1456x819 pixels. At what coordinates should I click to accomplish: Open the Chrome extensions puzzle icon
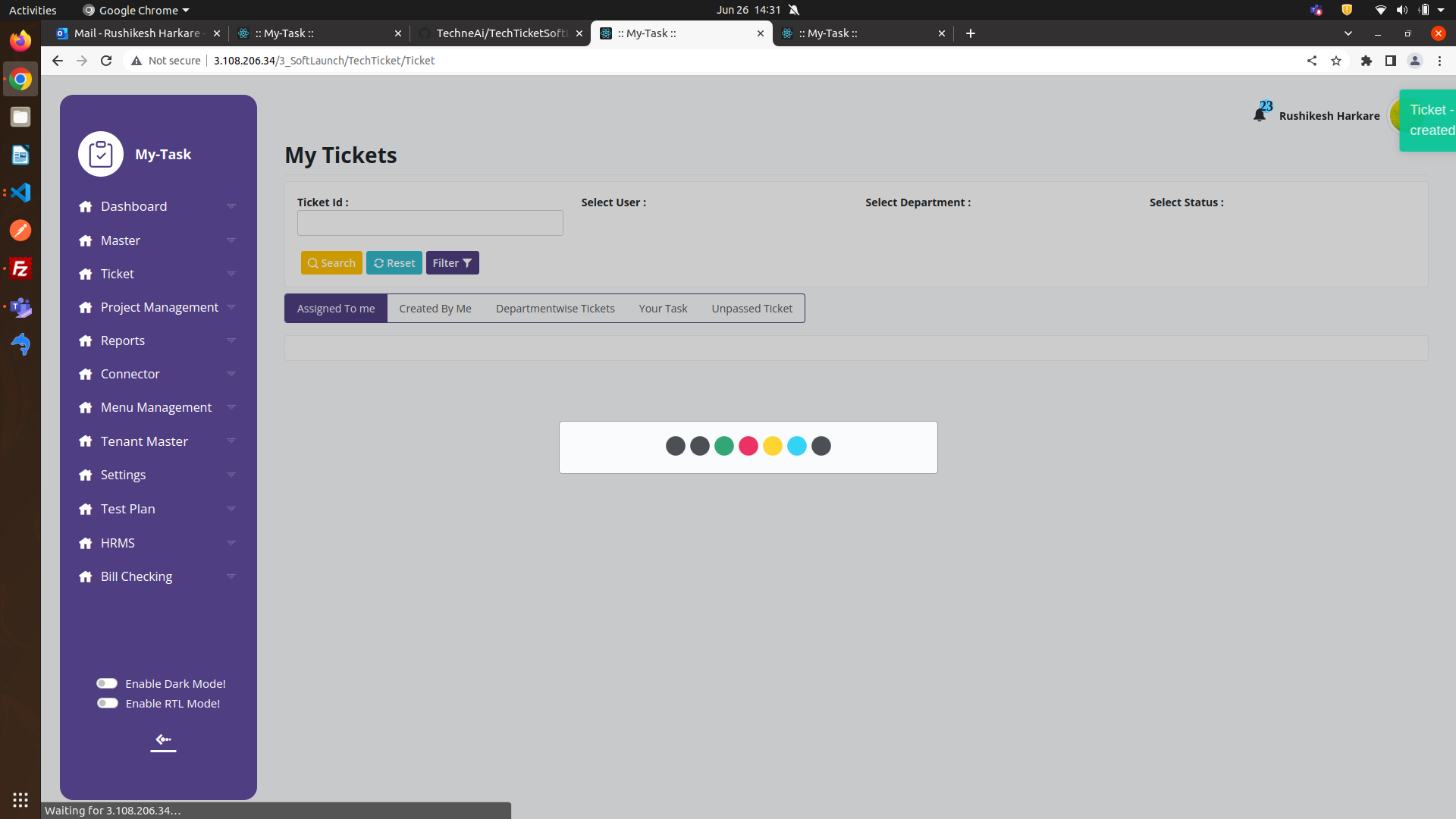point(1367,61)
